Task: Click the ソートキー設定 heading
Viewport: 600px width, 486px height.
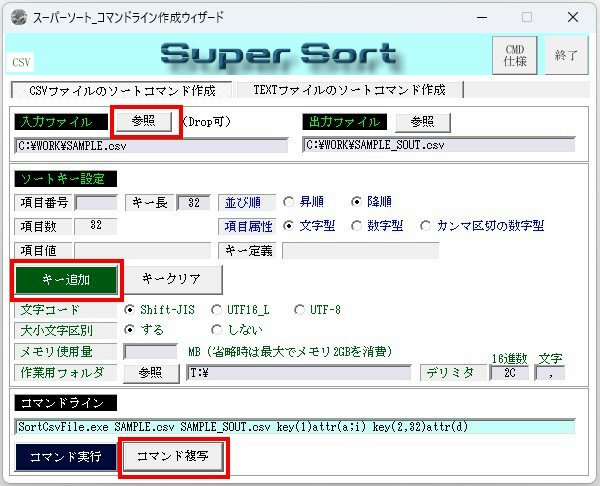Action: pyautogui.click(x=65, y=179)
